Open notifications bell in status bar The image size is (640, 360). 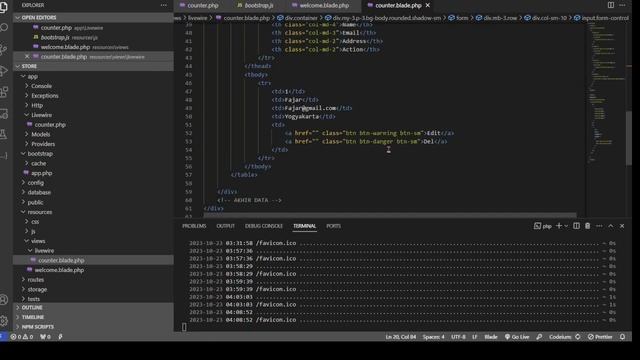[x=622, y=337]
